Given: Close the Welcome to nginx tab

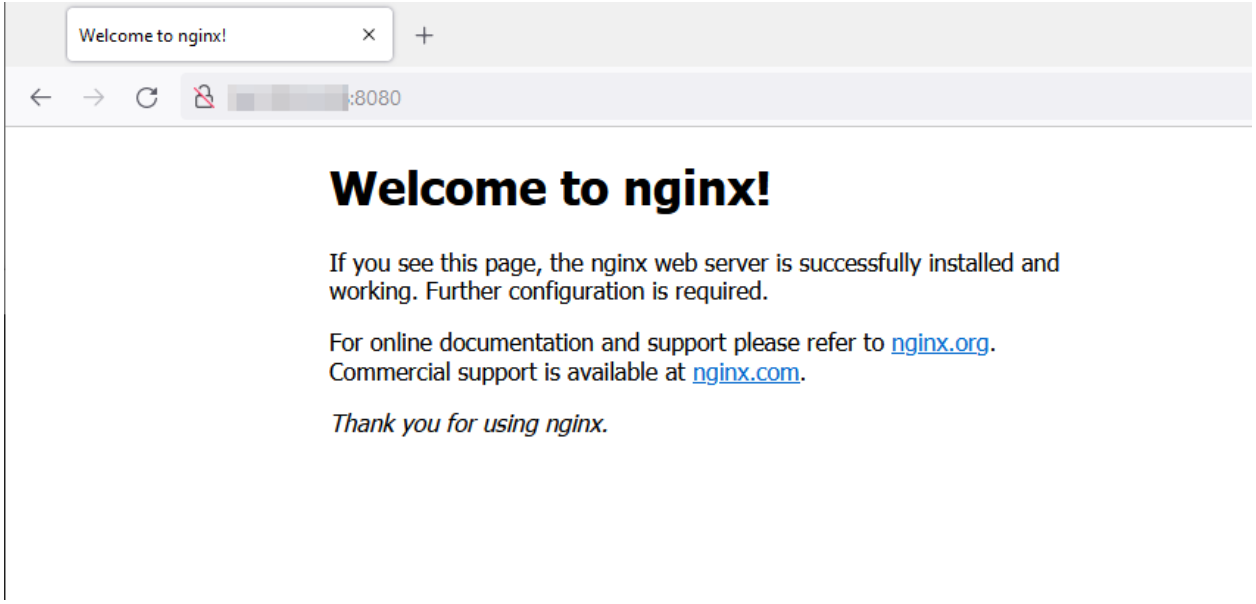Looking at the screenshot, I should tap(369, 34).
